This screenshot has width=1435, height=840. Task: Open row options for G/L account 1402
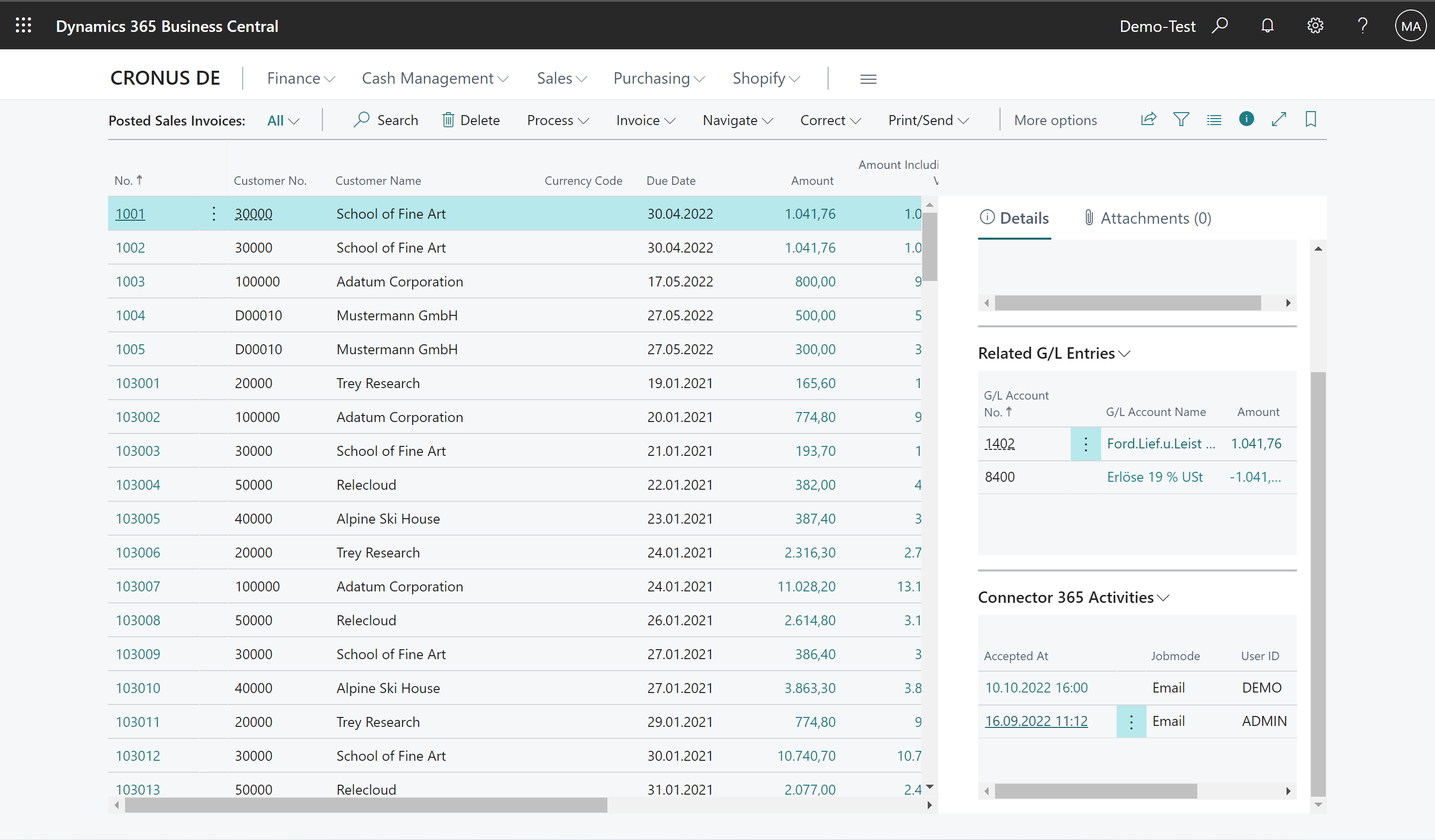[x=1085, y=443]
